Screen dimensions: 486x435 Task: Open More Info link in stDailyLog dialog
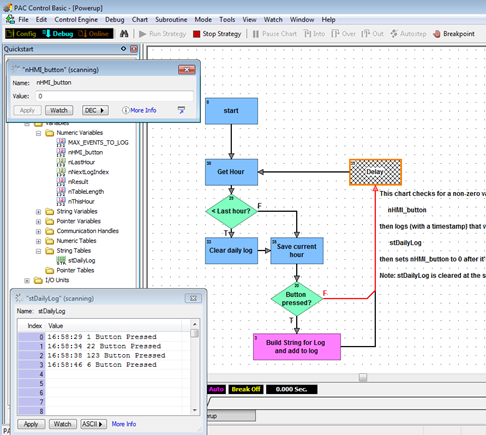coord(124,424)
